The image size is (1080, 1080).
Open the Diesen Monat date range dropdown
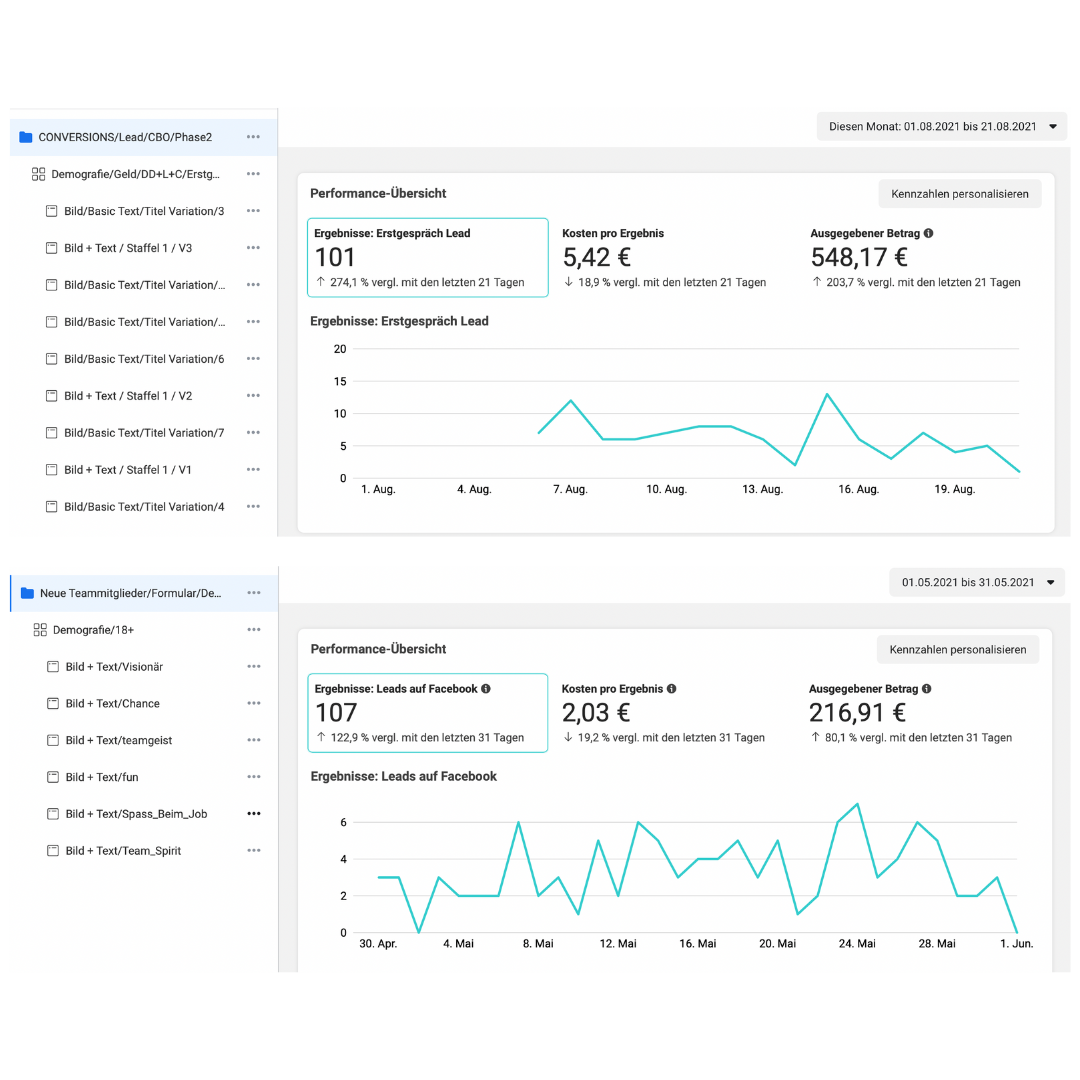pos(941,127)
